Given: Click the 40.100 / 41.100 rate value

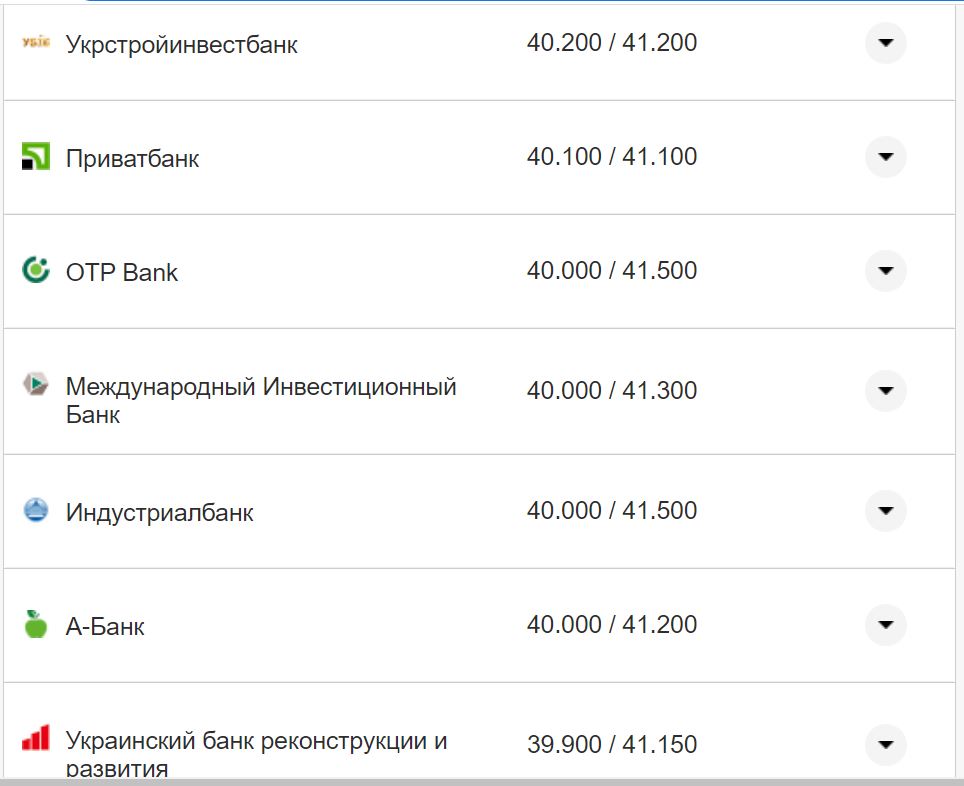Looking at the screenshot, I should (614, 157).
